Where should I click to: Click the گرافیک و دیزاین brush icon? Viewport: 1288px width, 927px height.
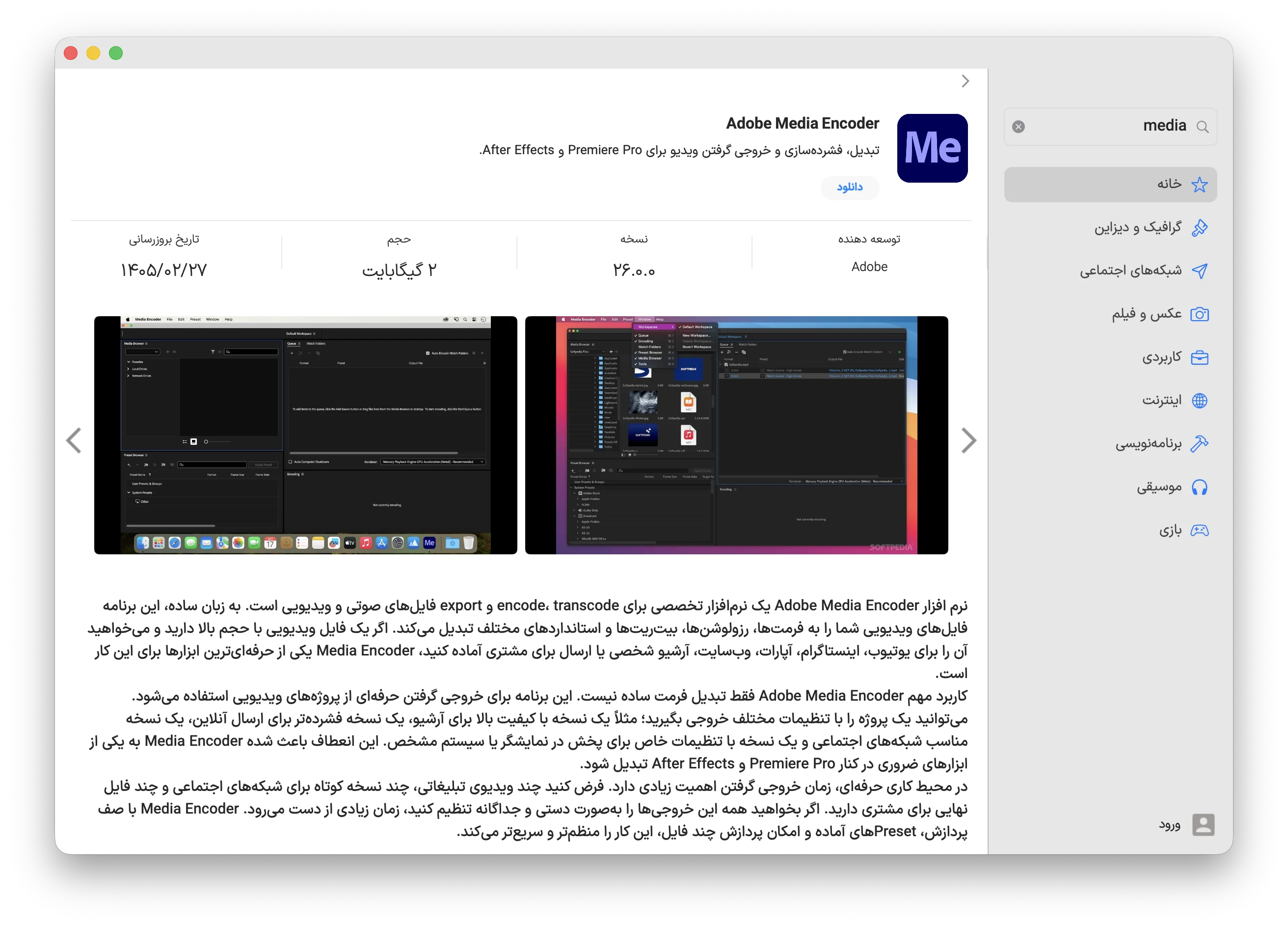(1200, 228)
